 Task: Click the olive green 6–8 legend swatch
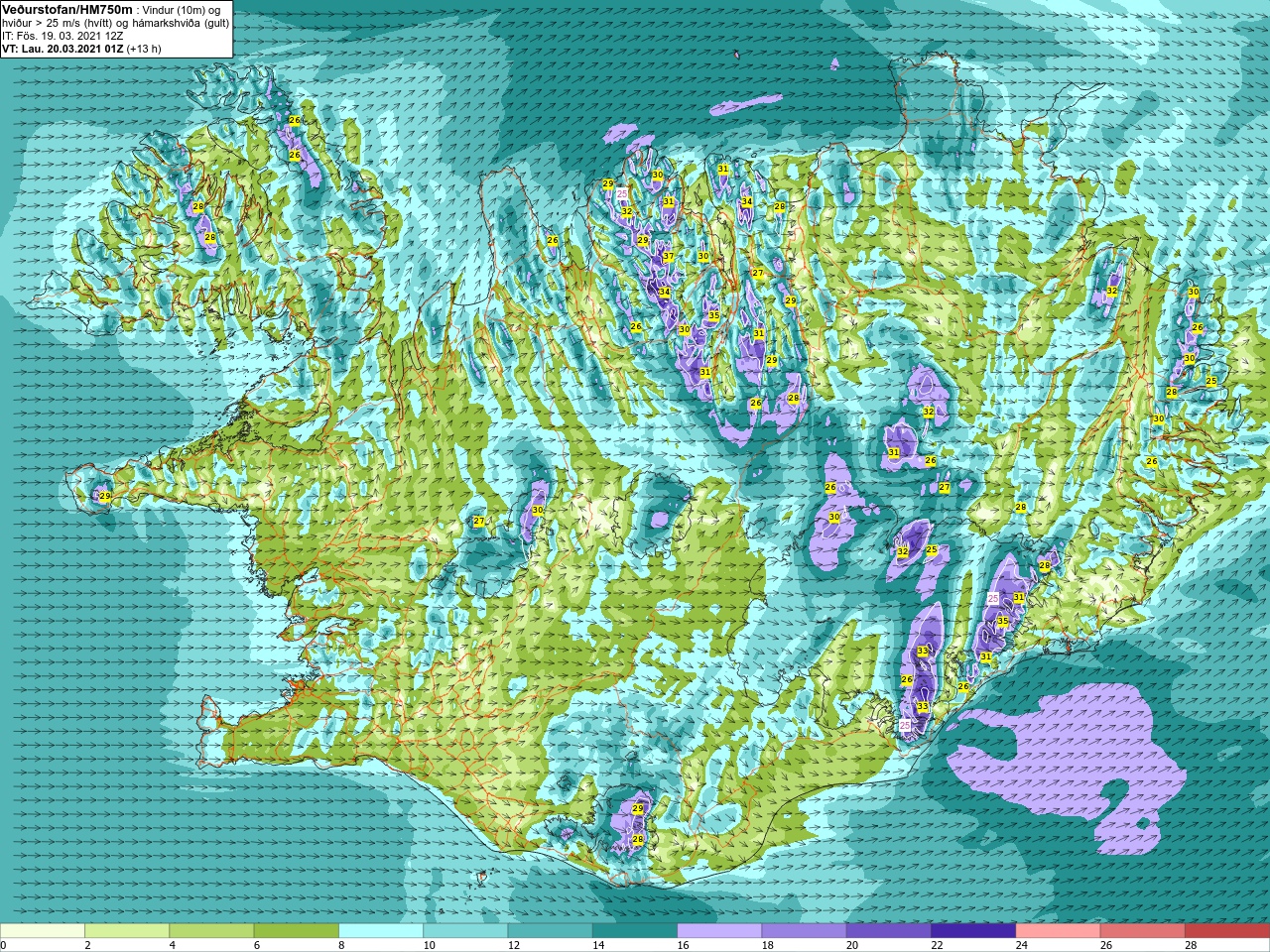pyautogui.click(x=297, y=931)
